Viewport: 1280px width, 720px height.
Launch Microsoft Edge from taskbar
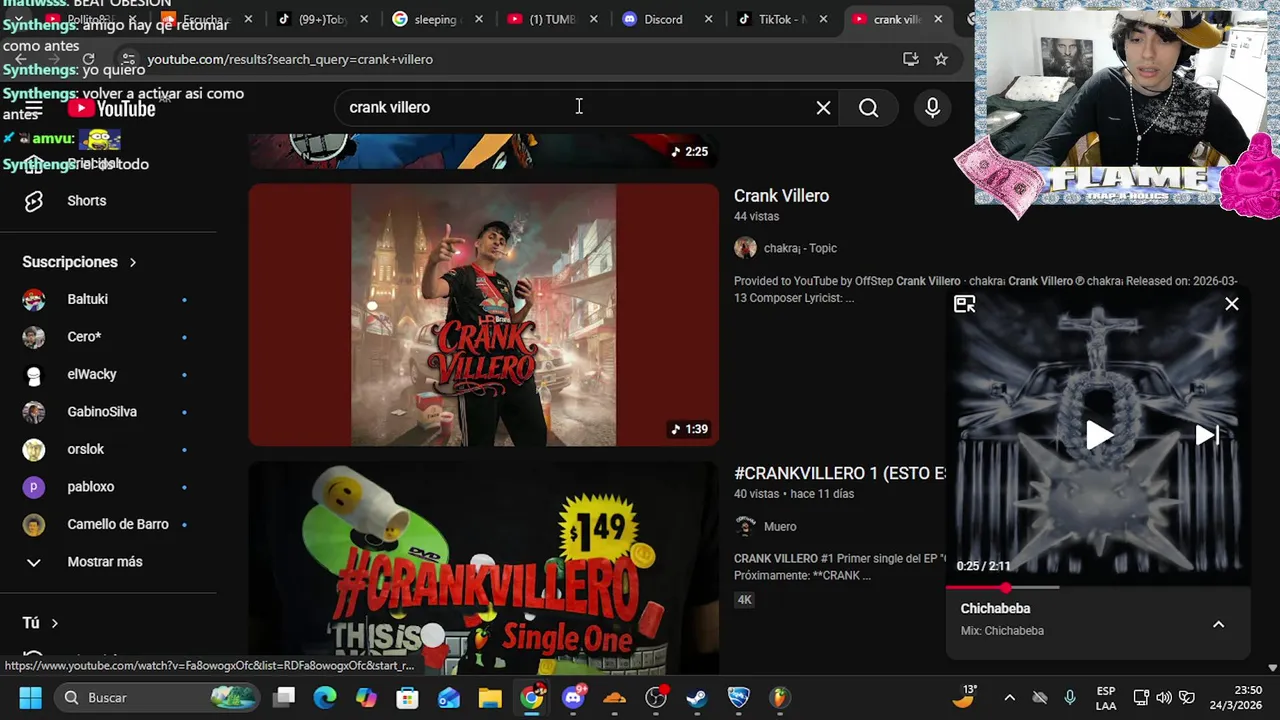tap(325, 697)
